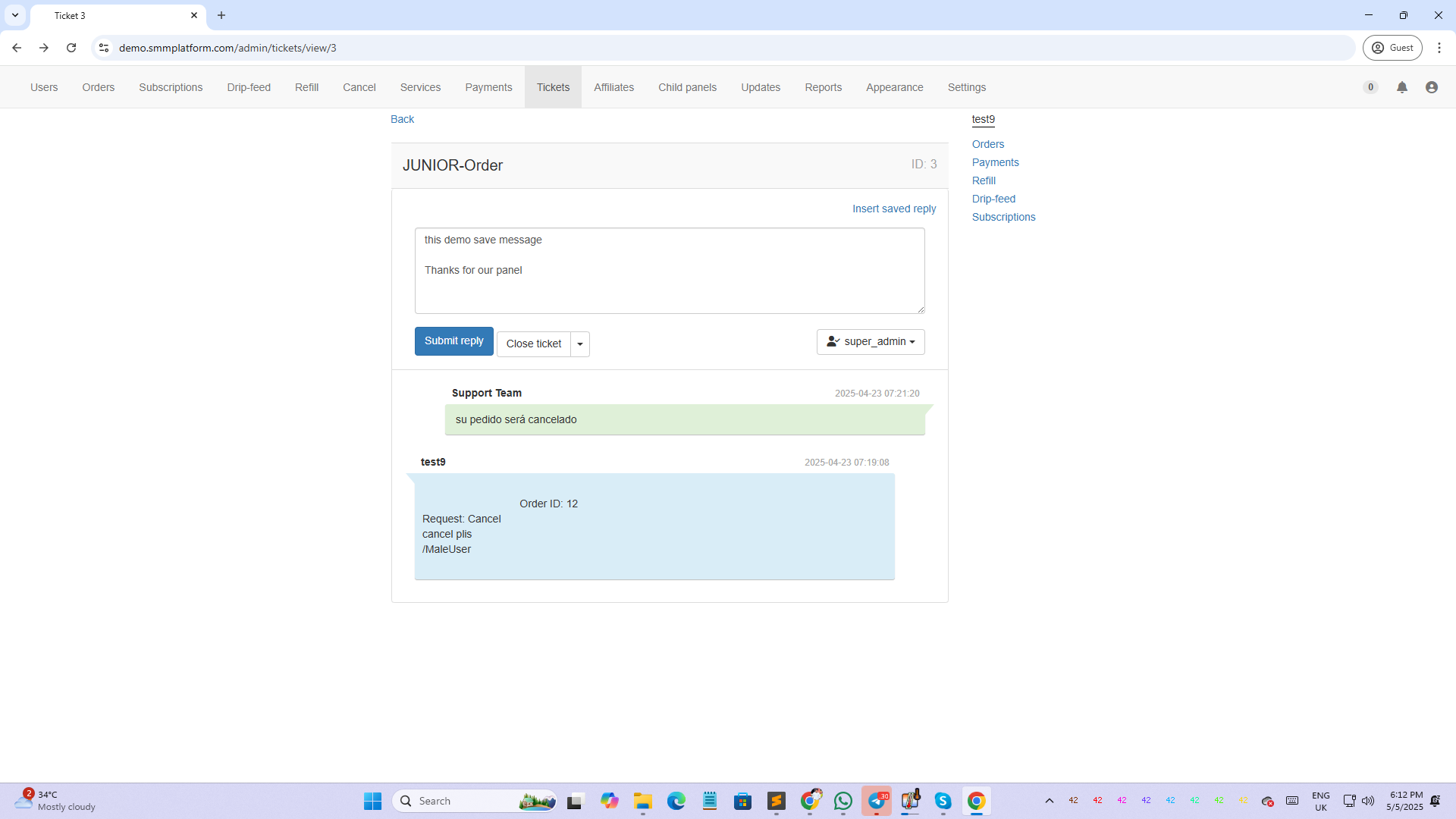1456x819 pixels.
Task: Click the Insert saved reply link
Action: pyautogui.click(x=893, y=209)
